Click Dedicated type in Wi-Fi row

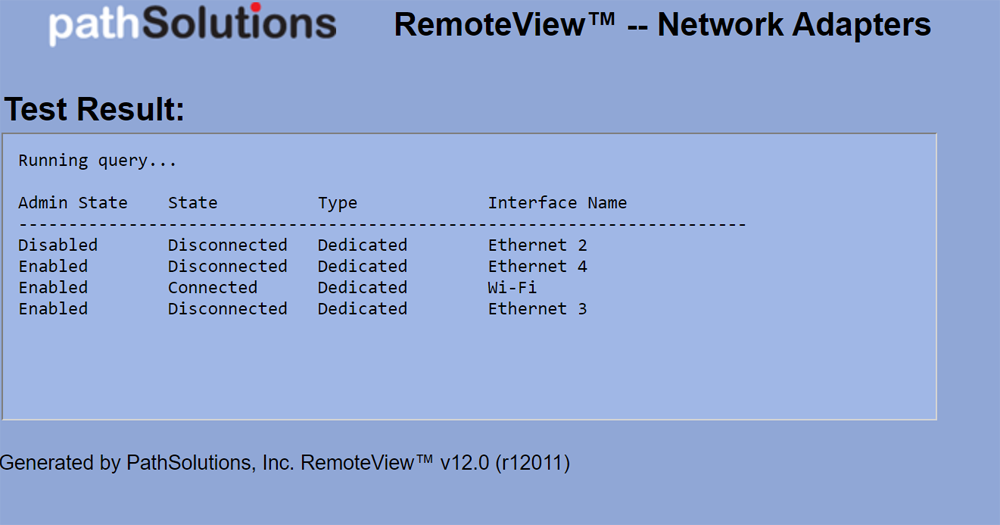tap(362, 287)
